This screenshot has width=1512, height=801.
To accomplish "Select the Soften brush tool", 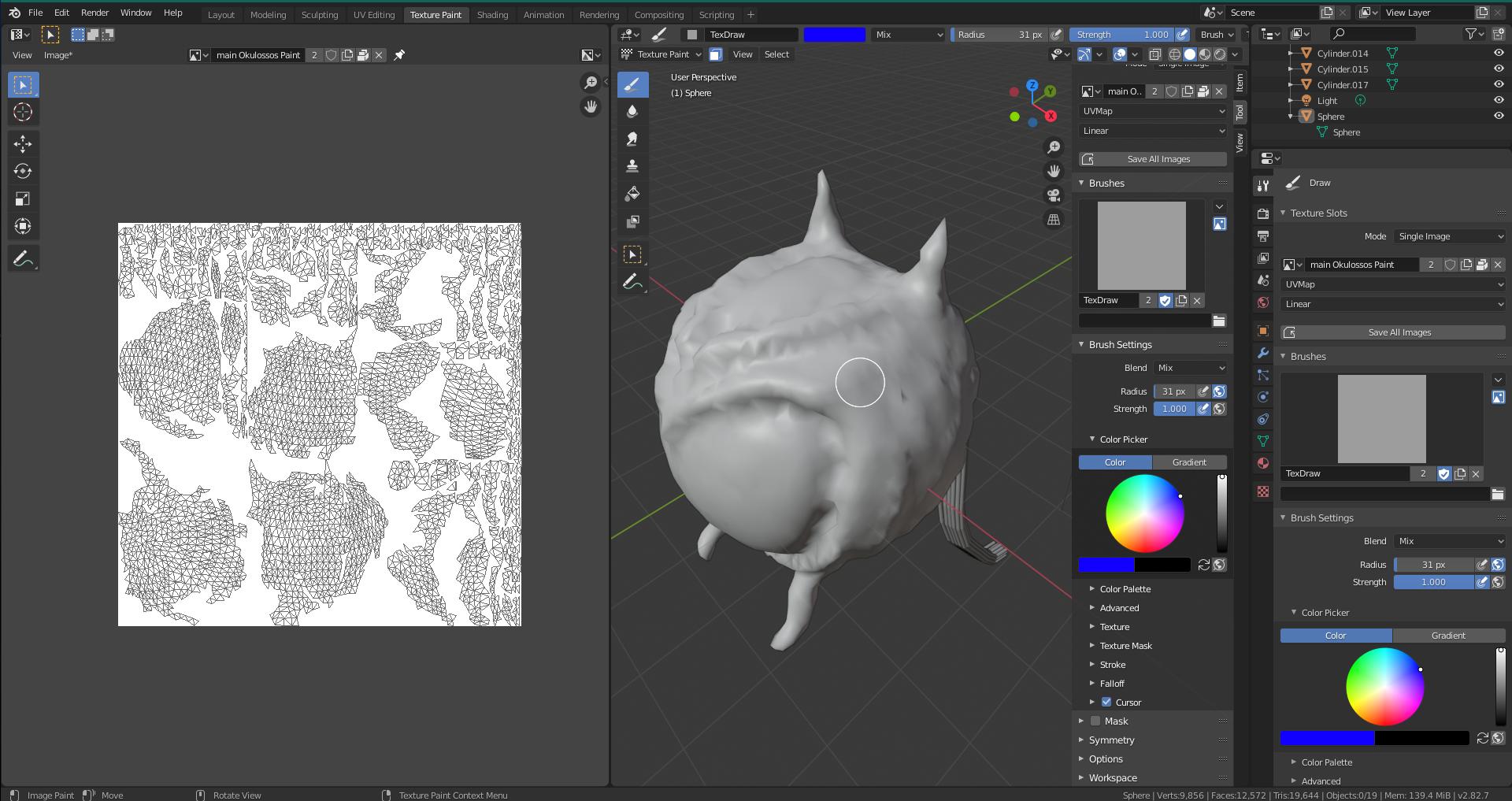I will point(632,112).
